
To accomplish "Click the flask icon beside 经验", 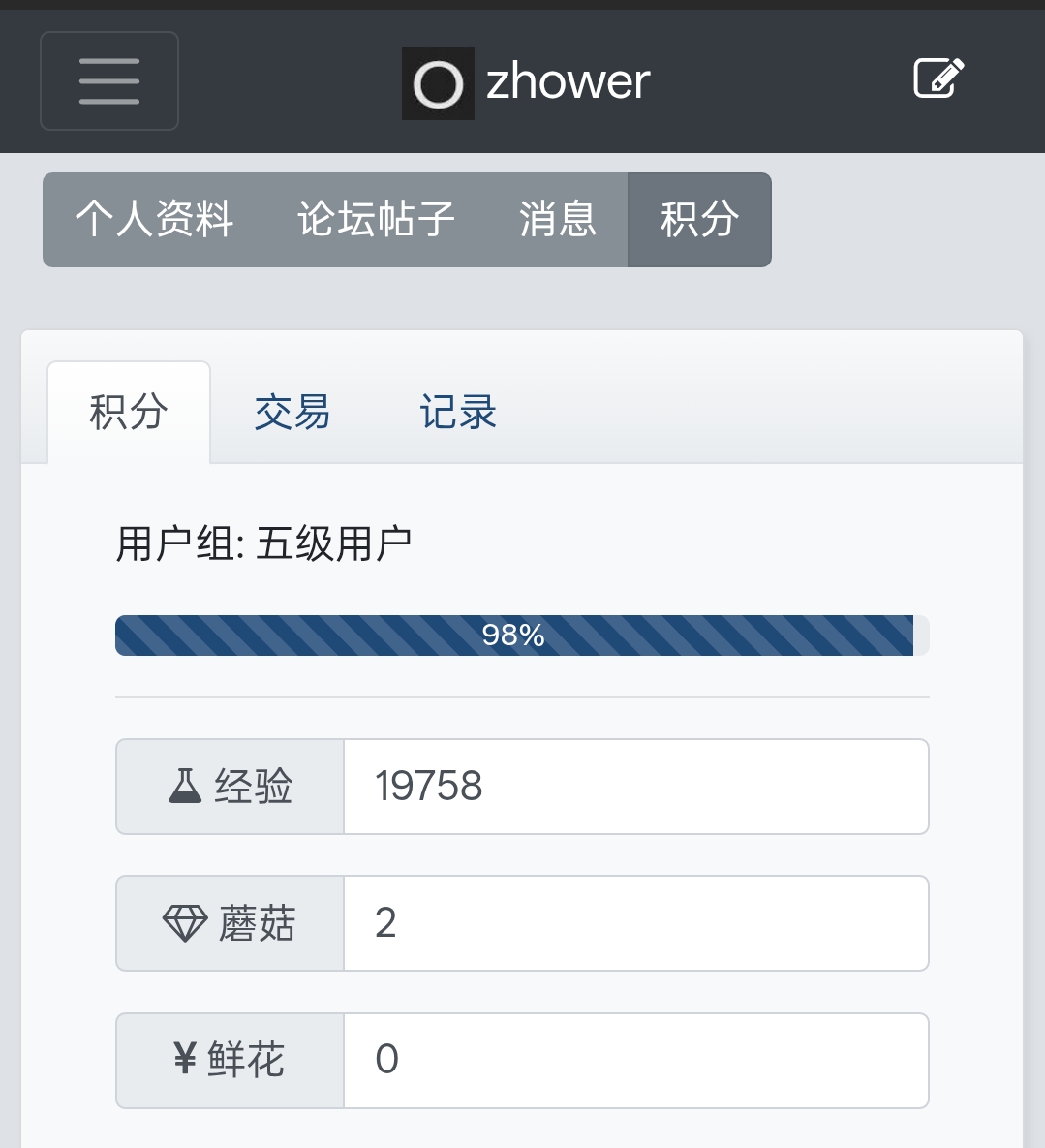I will [x=185, y=787].
